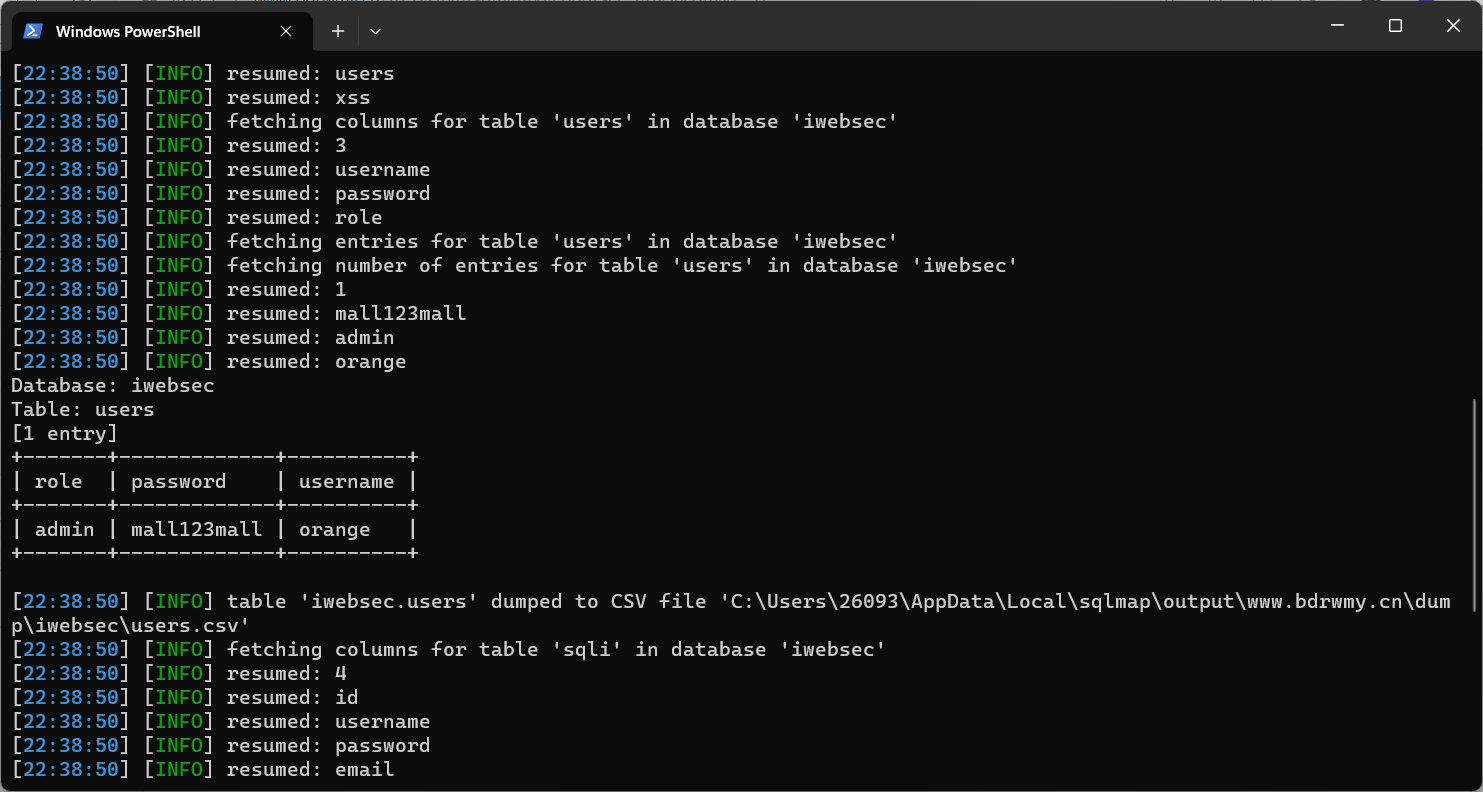Click the '[1 entry]' text line
This screenshot has width=1483, height=792.
coord(64,434)
